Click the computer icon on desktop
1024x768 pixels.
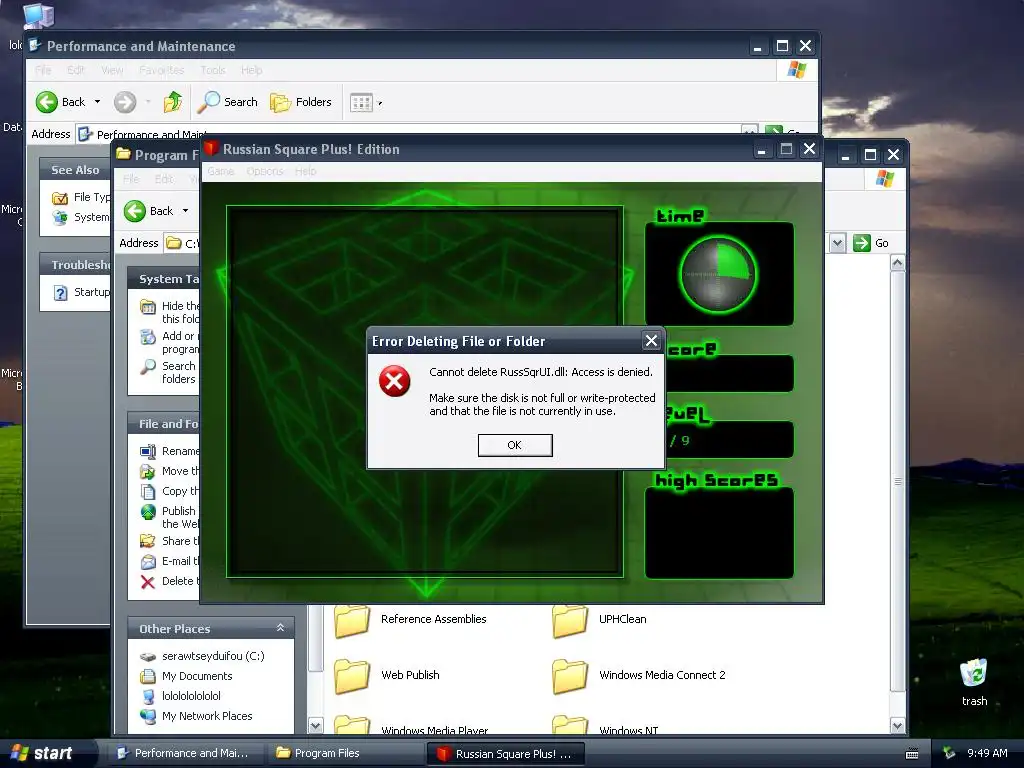pyautogui.click(x=38, y=16)
